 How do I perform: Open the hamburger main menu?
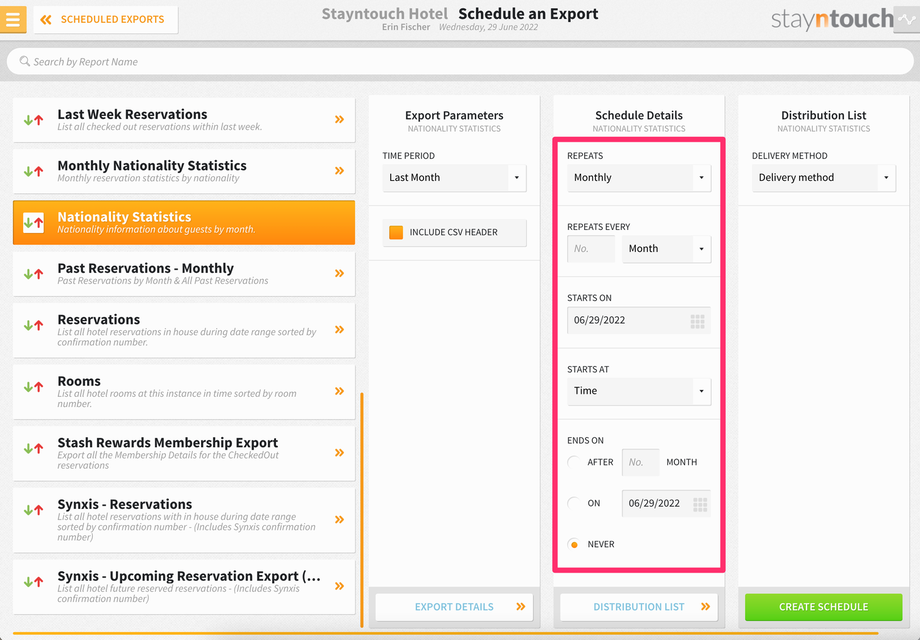[13, 19]
